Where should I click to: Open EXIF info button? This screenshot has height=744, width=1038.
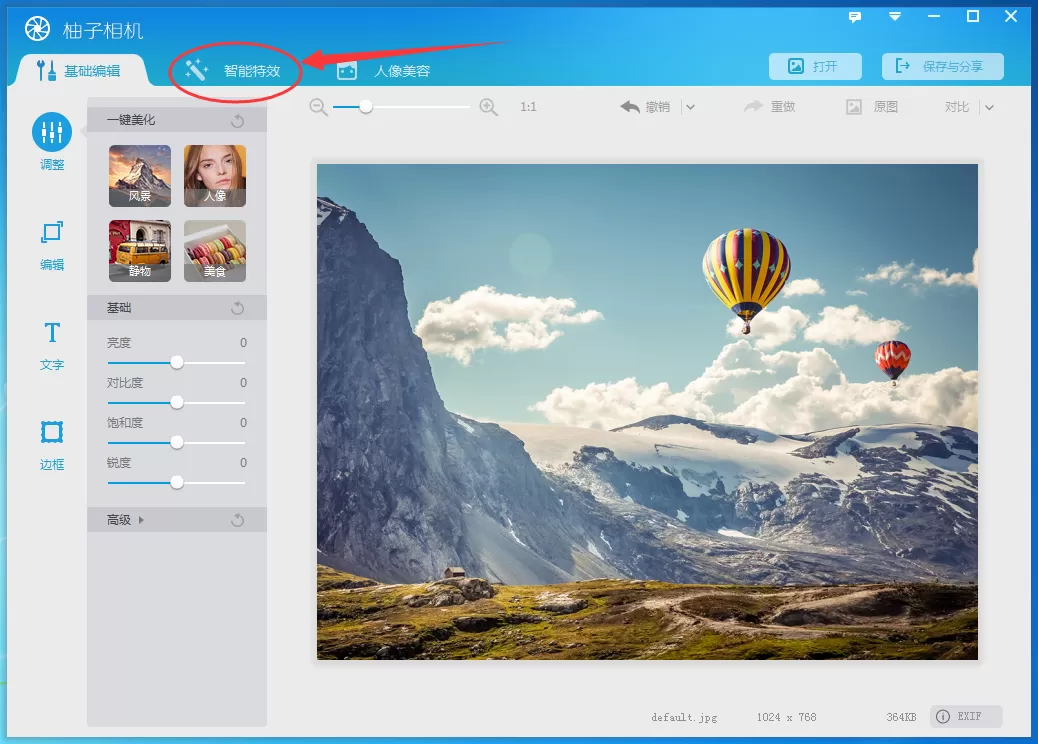966,717
